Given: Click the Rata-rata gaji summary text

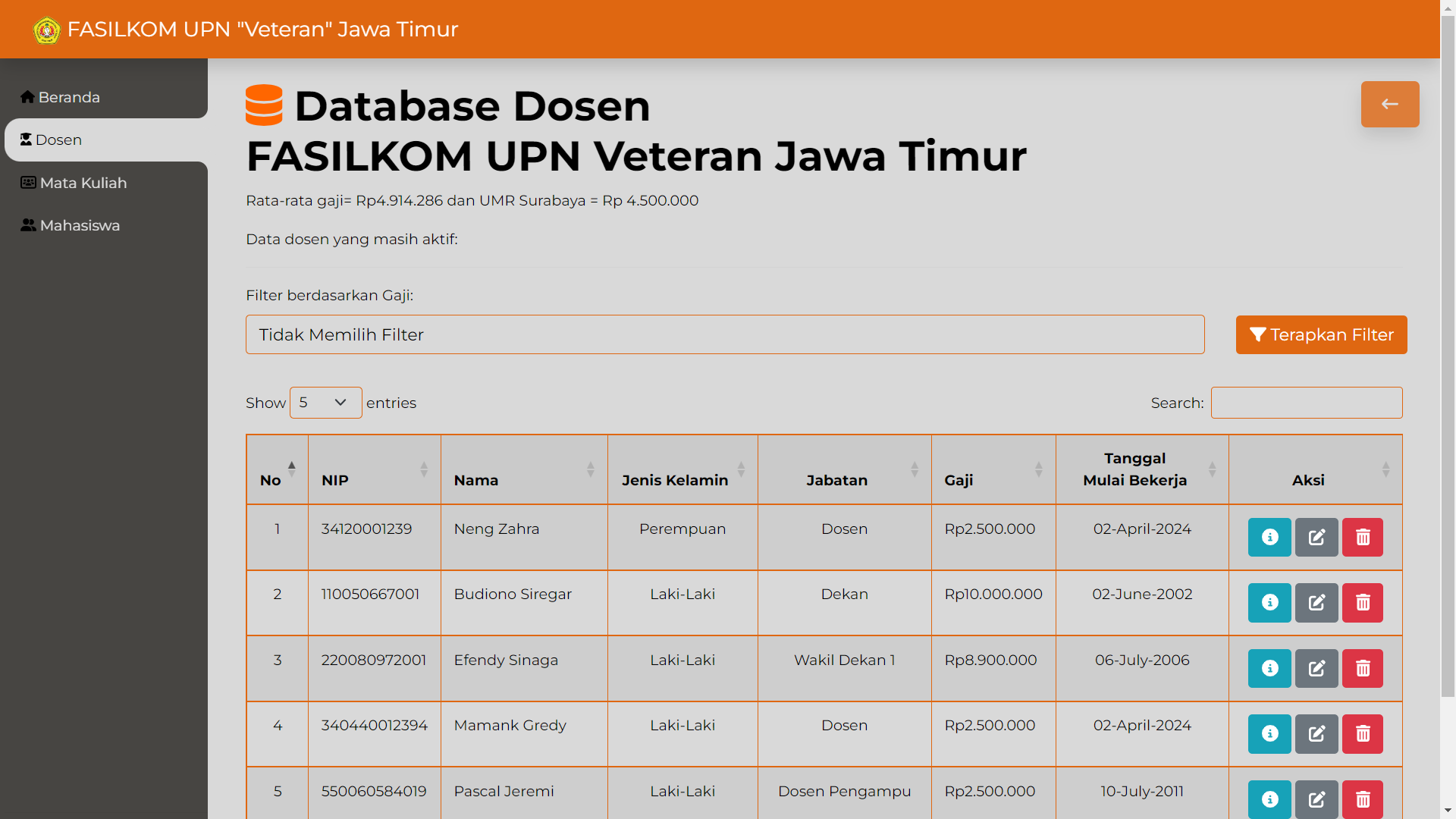Looking at the screenshot, I should pyautogui.click(x=472, y=200).
